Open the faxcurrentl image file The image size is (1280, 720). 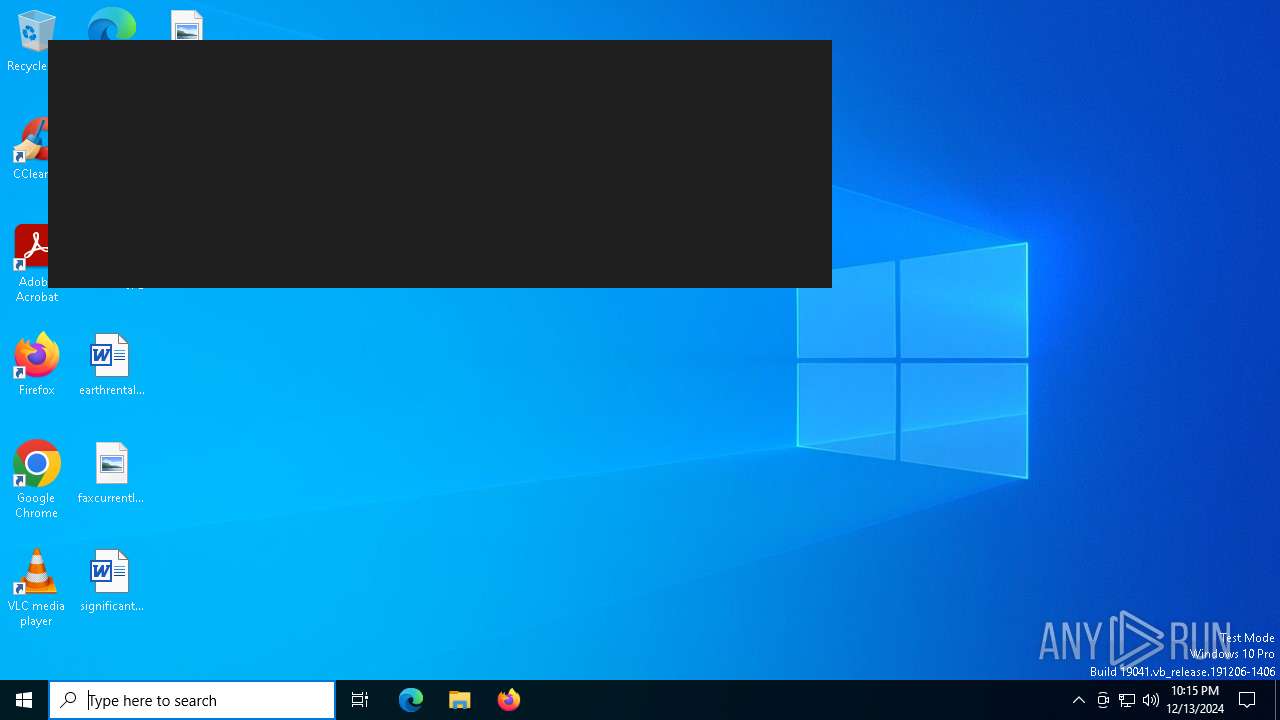tap(111, 473)
